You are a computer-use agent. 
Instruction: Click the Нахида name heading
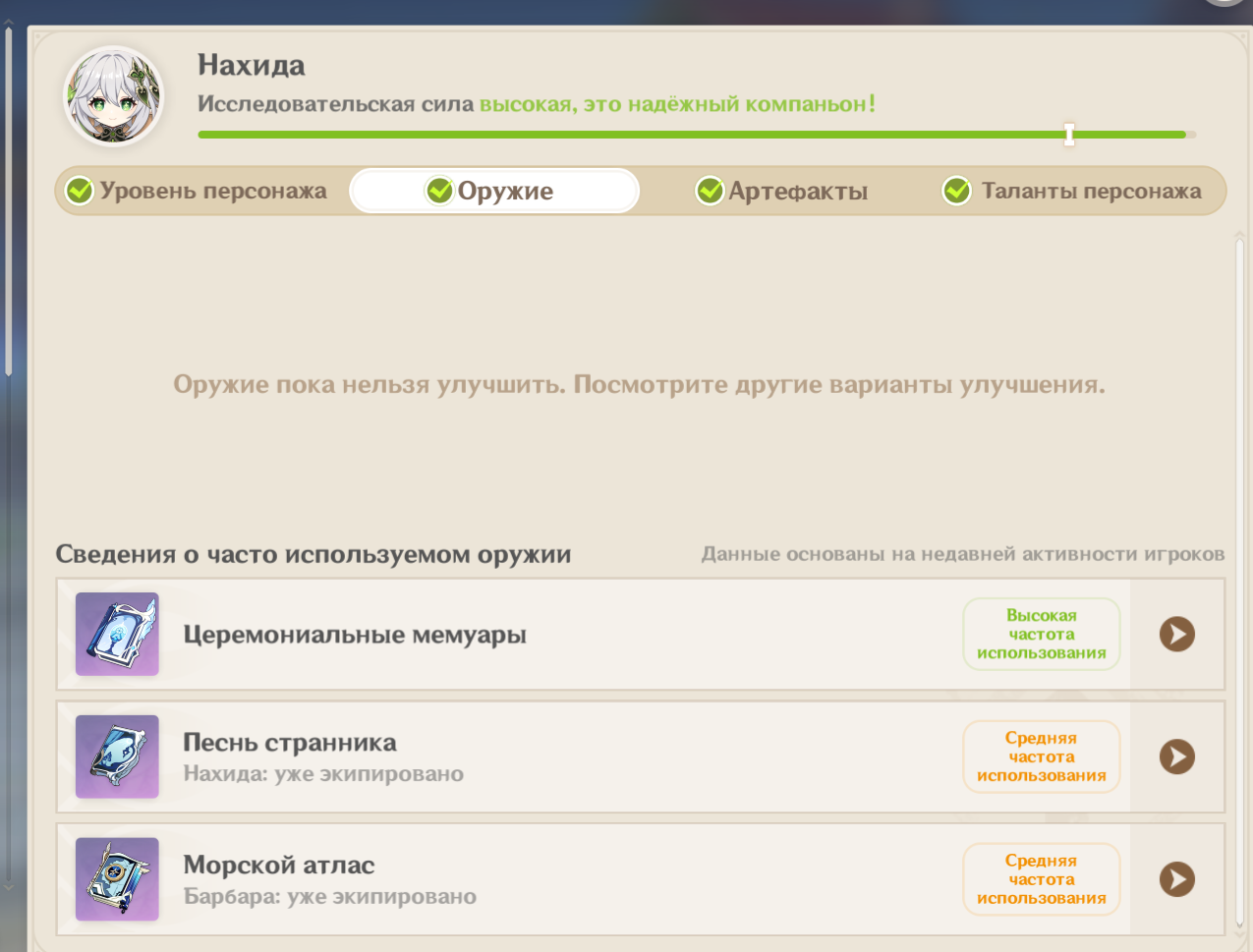[252, 66]
